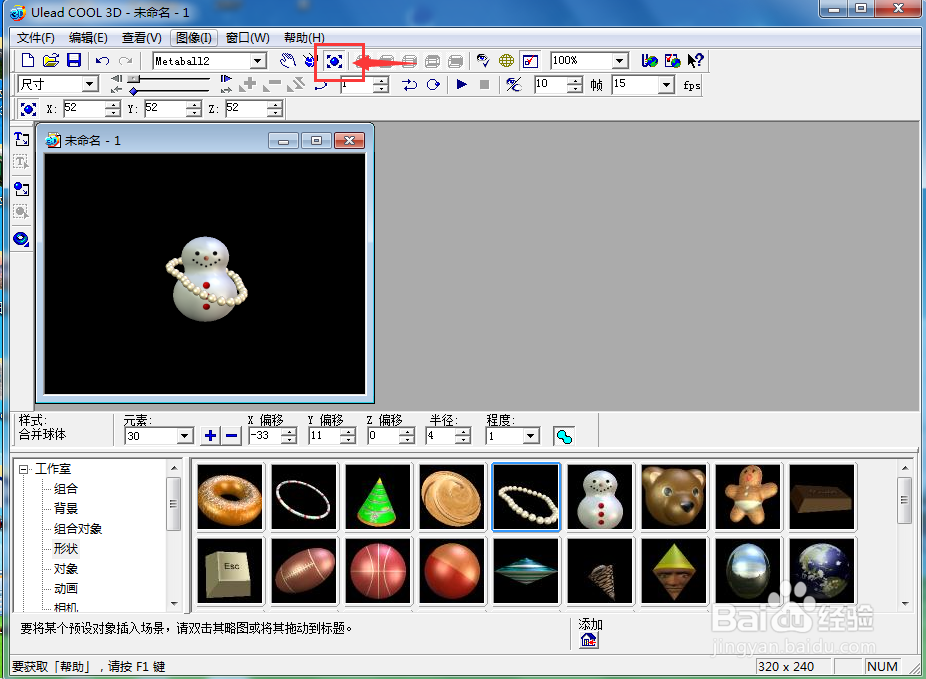Select 形状 in the studio tree
926x679 pixels.
[x=66, y=549]
